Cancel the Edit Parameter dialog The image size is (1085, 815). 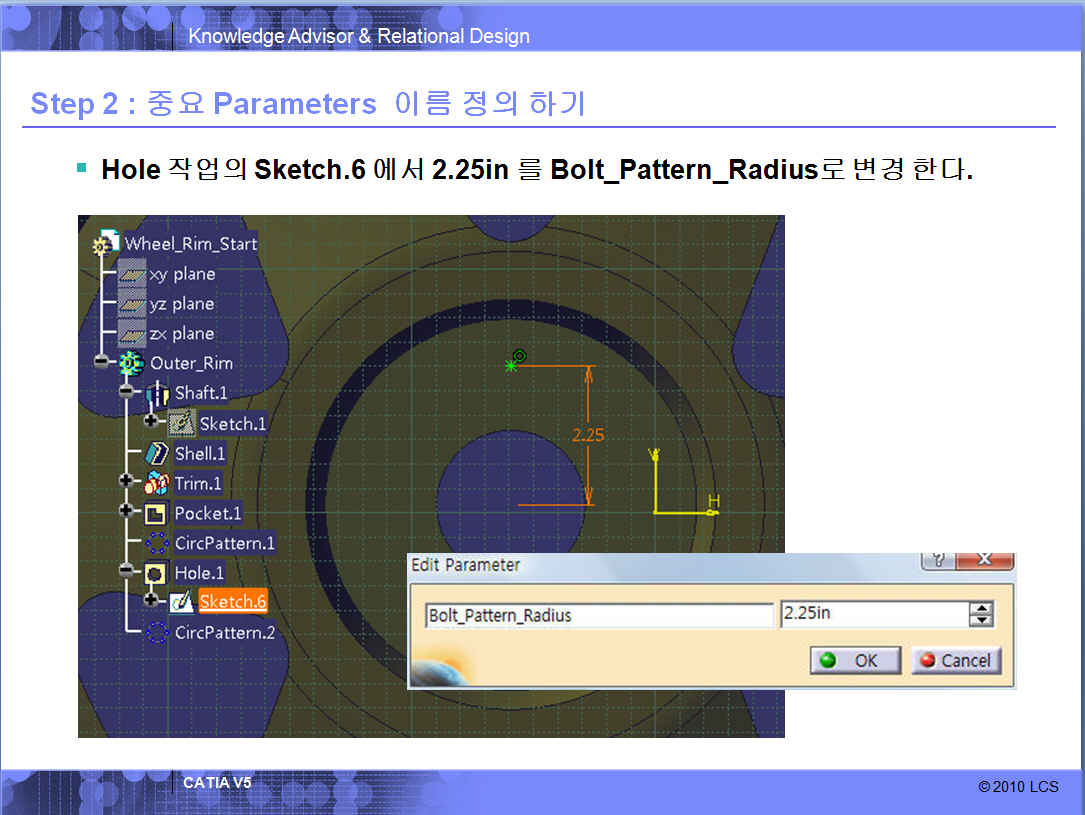point(955,661)
